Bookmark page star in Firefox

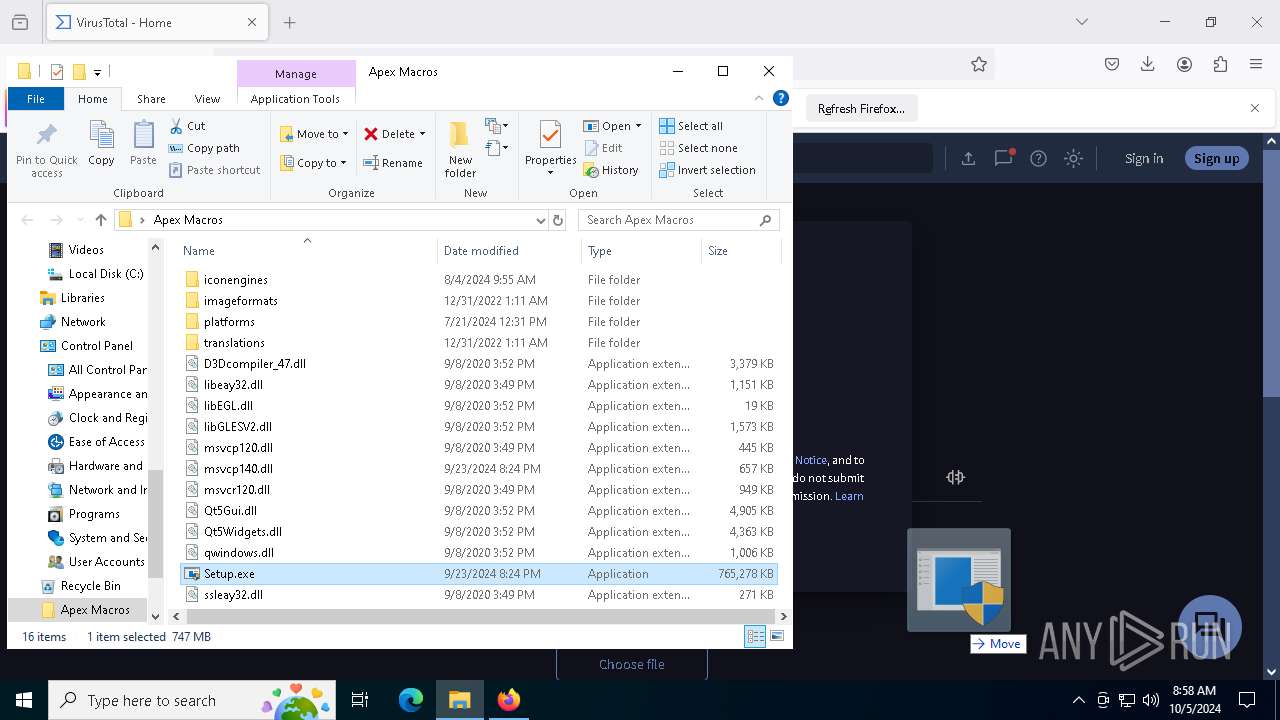(x=979, y=64)
